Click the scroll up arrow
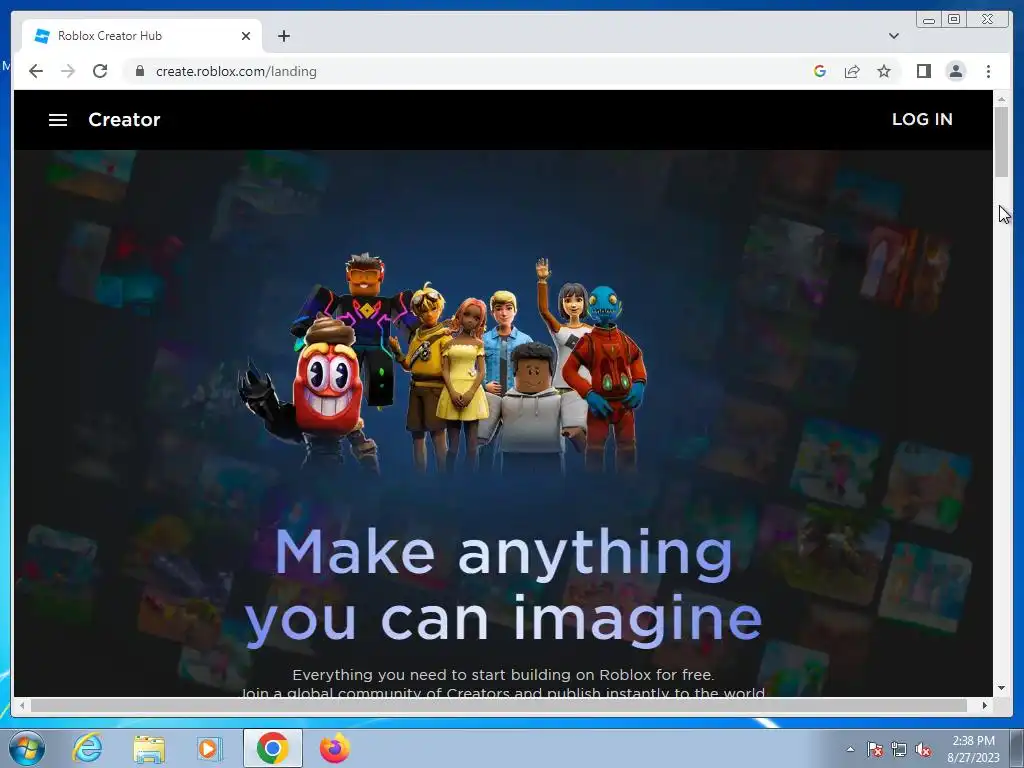The image size is (1024, 768). click(x=1001, y=99)
